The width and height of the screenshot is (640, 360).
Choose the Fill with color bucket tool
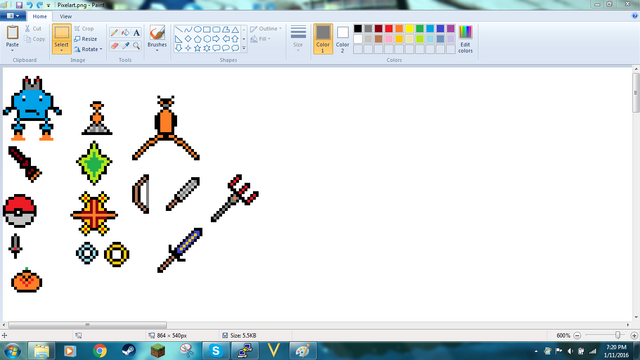pyautogui.click(x=125, y=33)
